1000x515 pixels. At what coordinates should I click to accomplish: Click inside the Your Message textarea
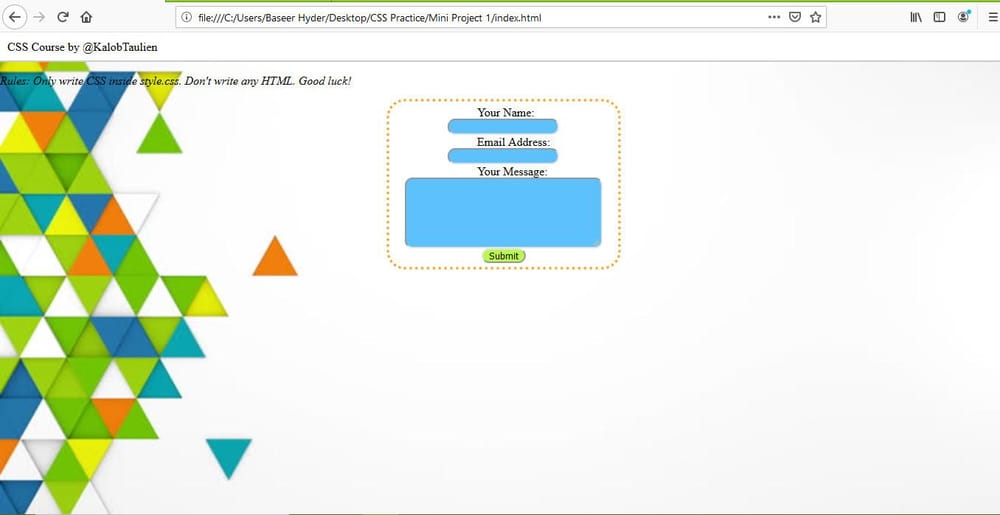pyautogui.click(x=503, y=212)
